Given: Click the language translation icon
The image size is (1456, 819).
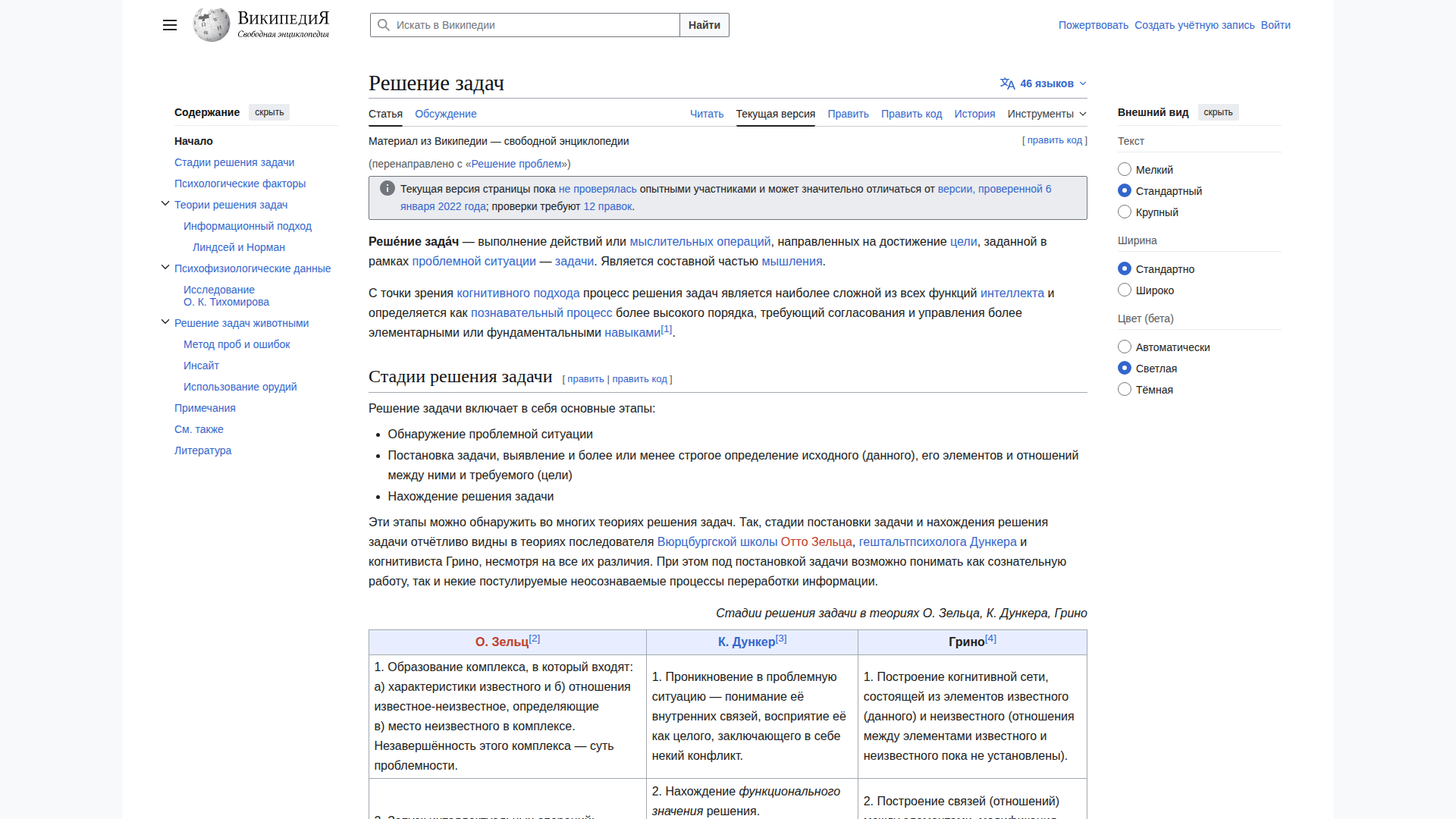Looking at the screenshot, I should coord(1007,83).
